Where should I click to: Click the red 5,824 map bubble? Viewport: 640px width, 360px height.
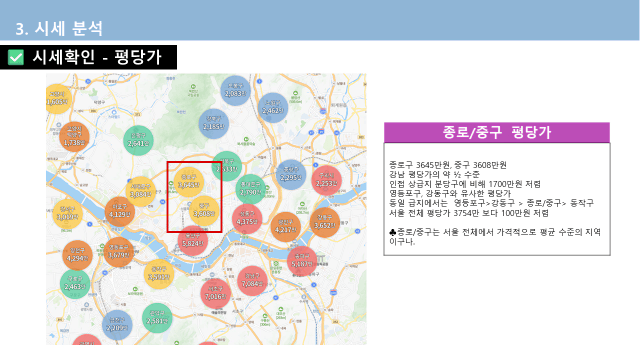pyautogui.click(x=192, y=241)
